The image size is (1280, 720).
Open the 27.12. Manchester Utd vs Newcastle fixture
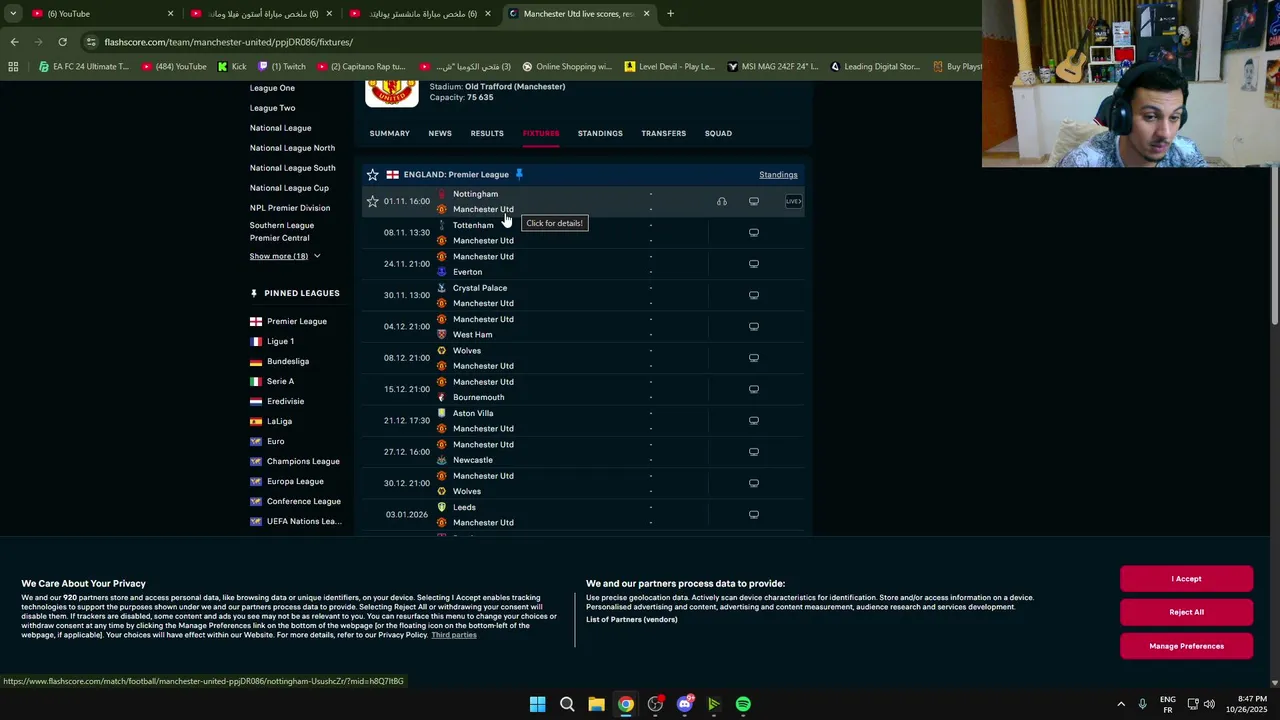tap(583, 452)
